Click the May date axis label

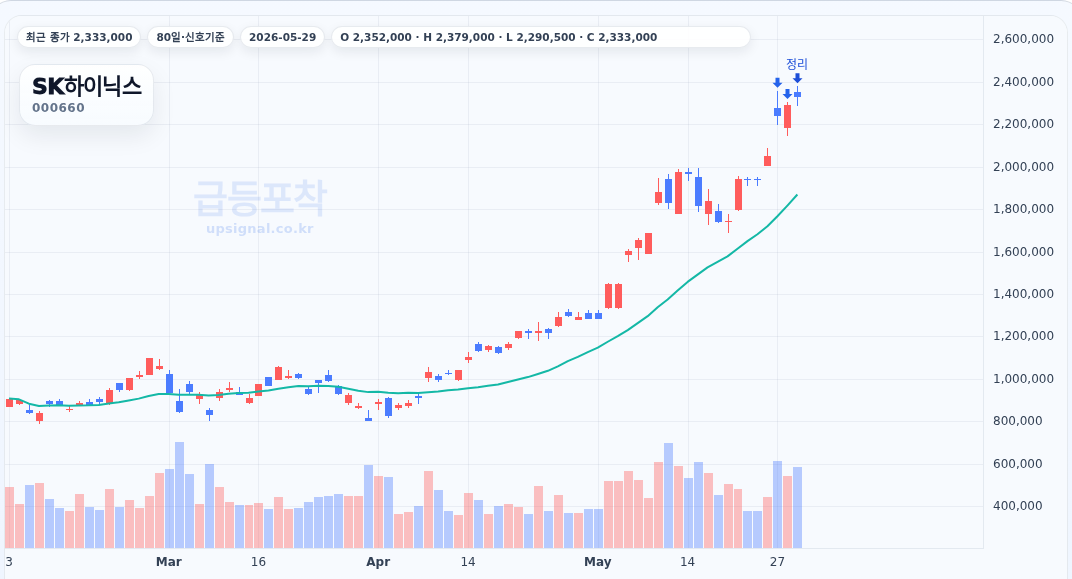point(598,562)
